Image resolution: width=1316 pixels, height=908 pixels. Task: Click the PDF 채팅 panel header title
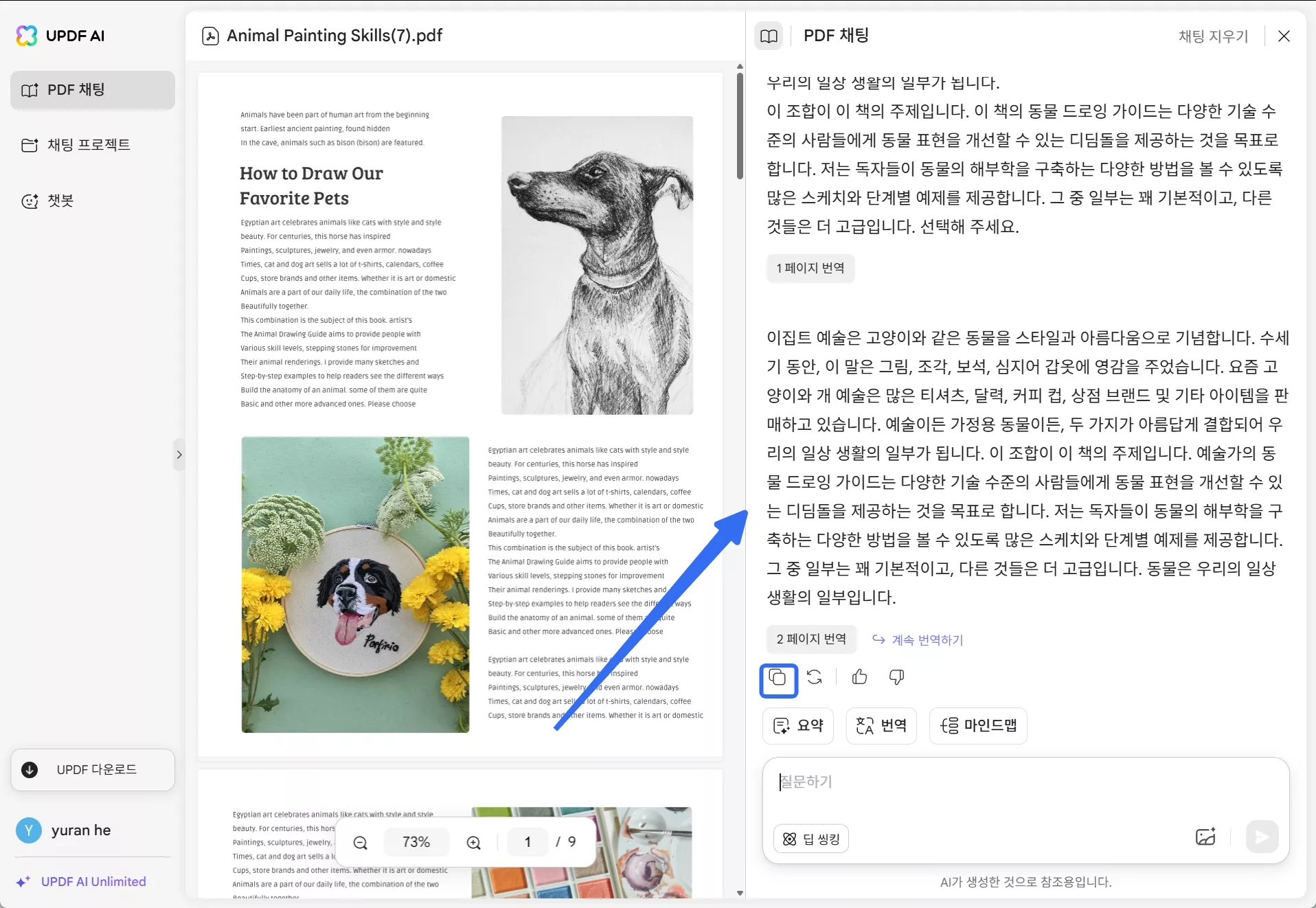(836, 36)
